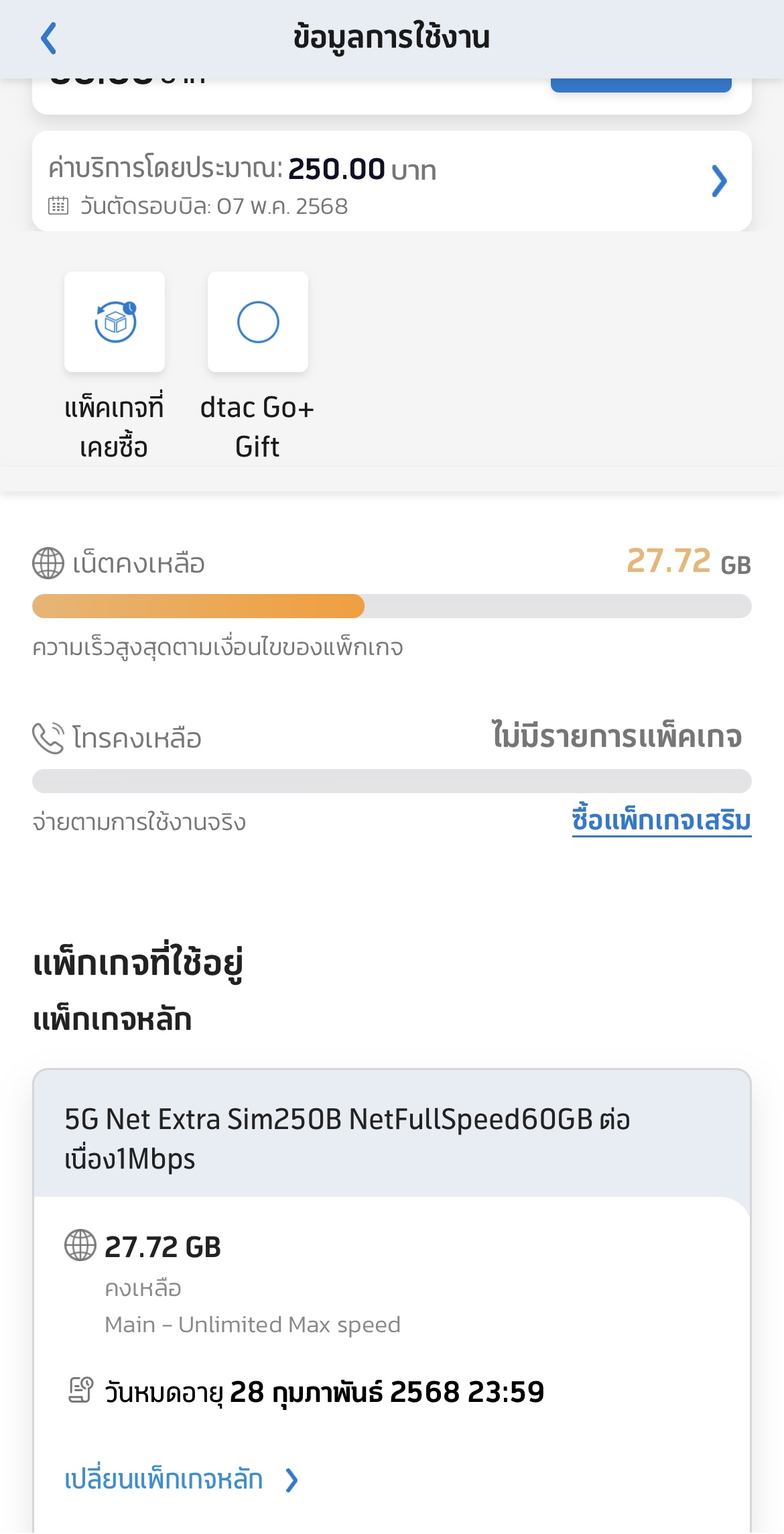Tap the blue button at top right
The image size is (784, 1534).
click(x=641, y=85)
